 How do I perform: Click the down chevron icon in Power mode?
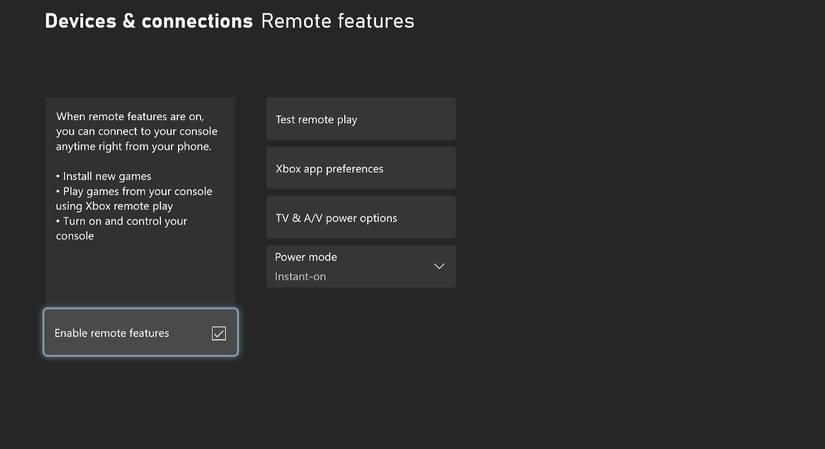click(439, 266)
